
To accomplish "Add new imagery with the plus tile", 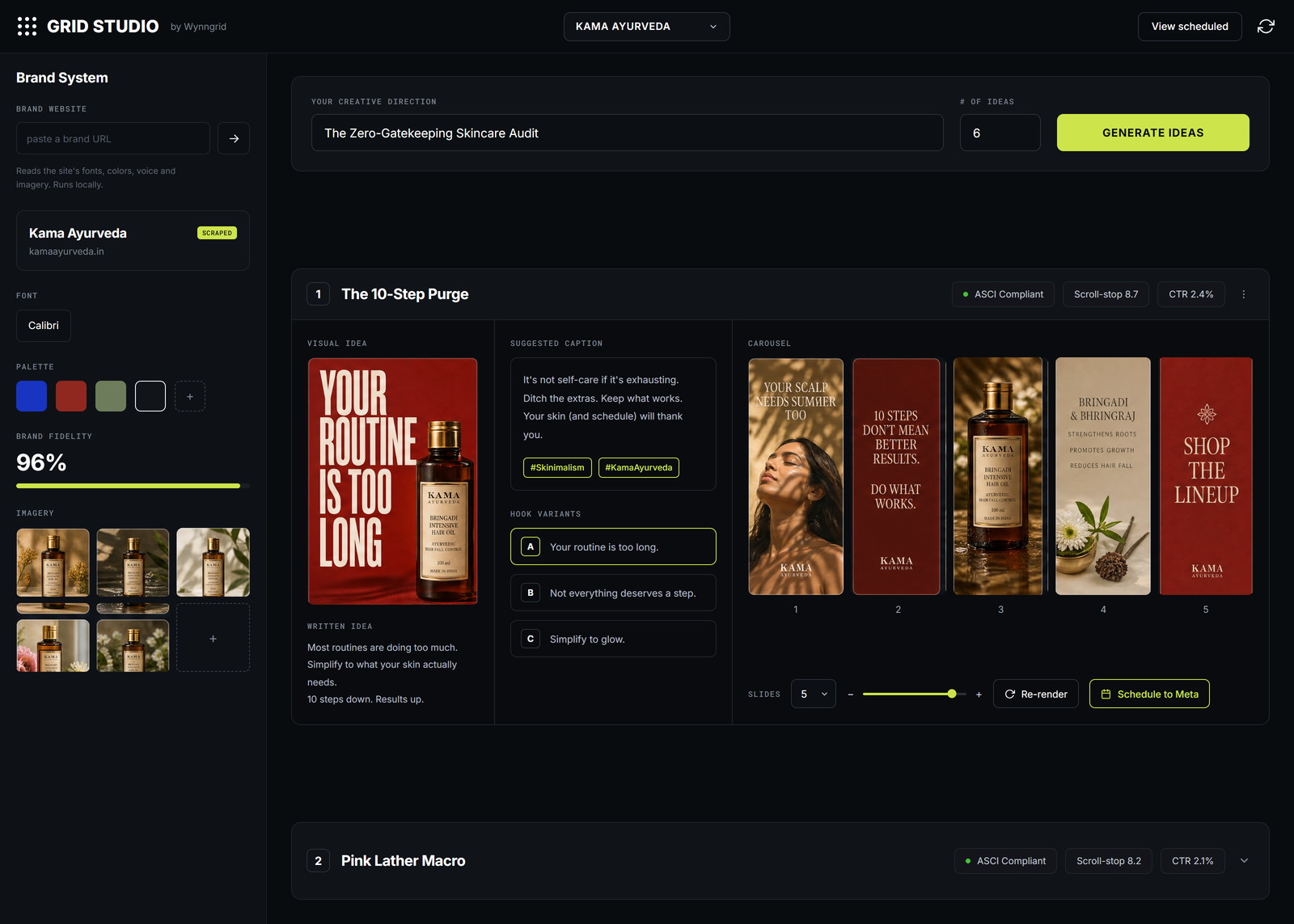I will click(x=213, y=638).
